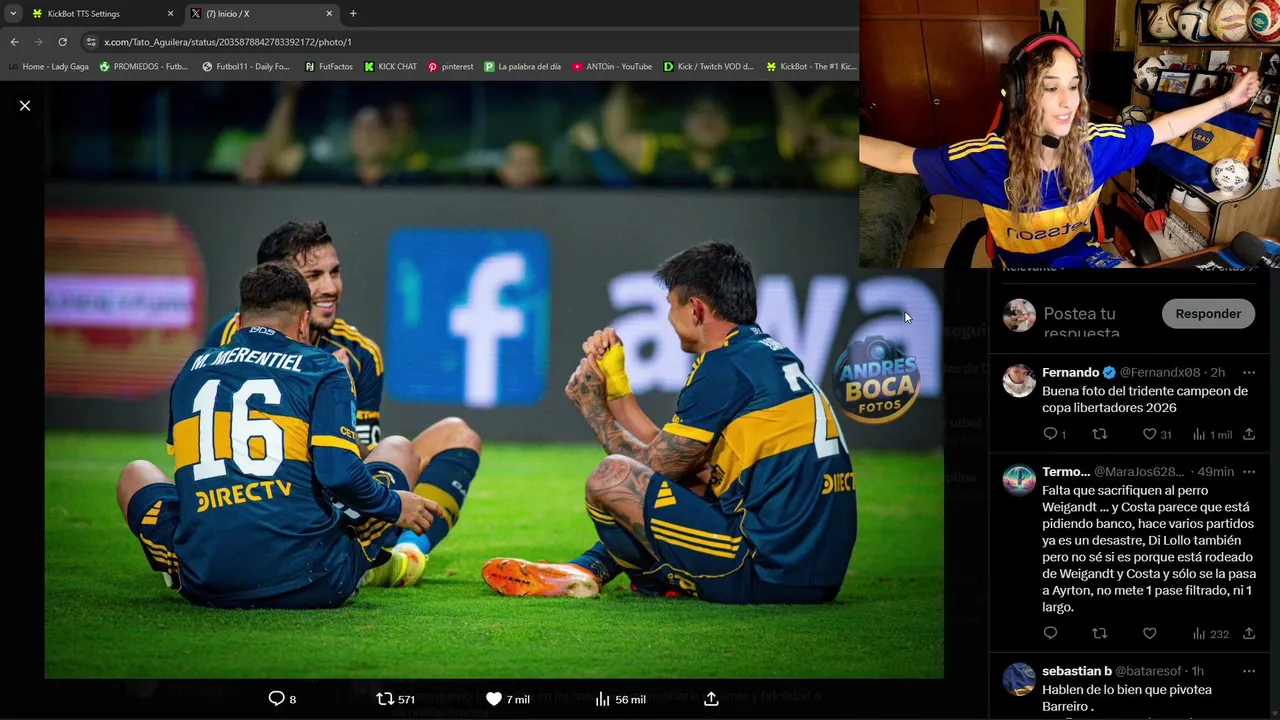This screenshot has height=720, width=1280.
Task: Open Fernando's profile avatar
Action: coord(1019,381)
